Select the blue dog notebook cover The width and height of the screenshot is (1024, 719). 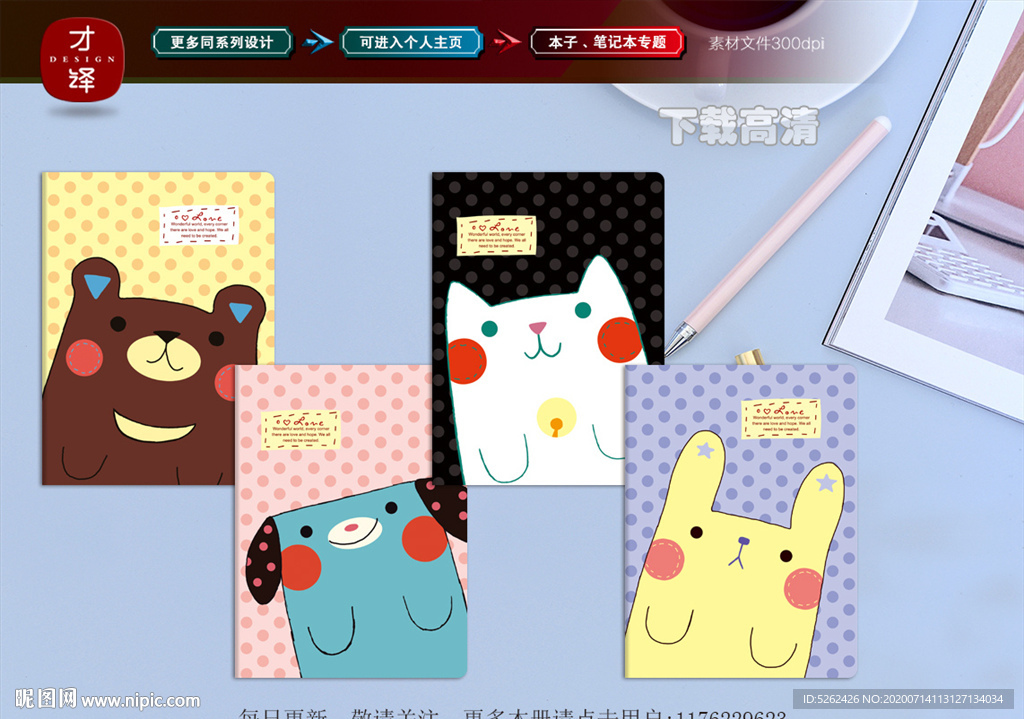coord(350,521)
